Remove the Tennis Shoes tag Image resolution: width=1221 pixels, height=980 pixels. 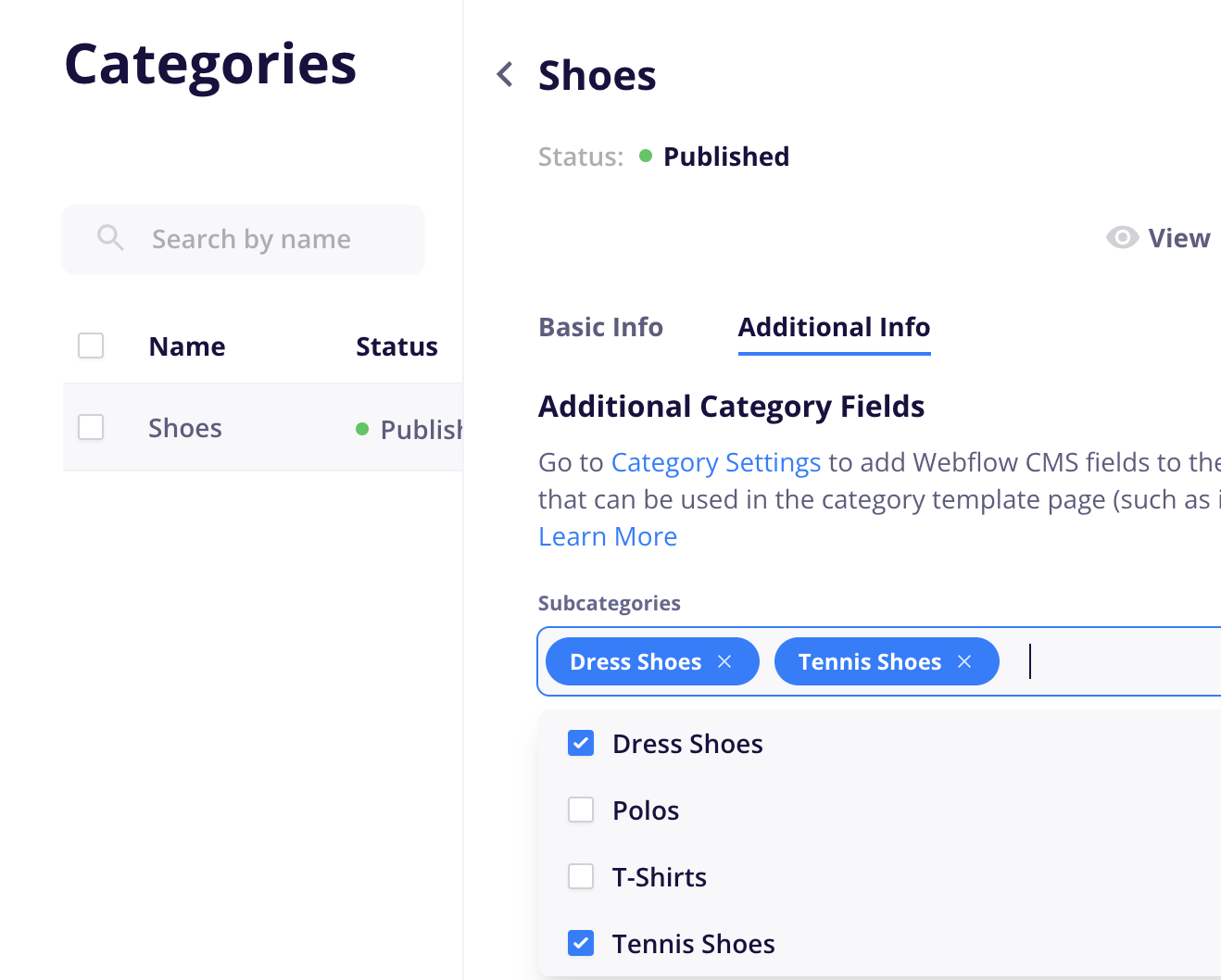coord(964,661)
